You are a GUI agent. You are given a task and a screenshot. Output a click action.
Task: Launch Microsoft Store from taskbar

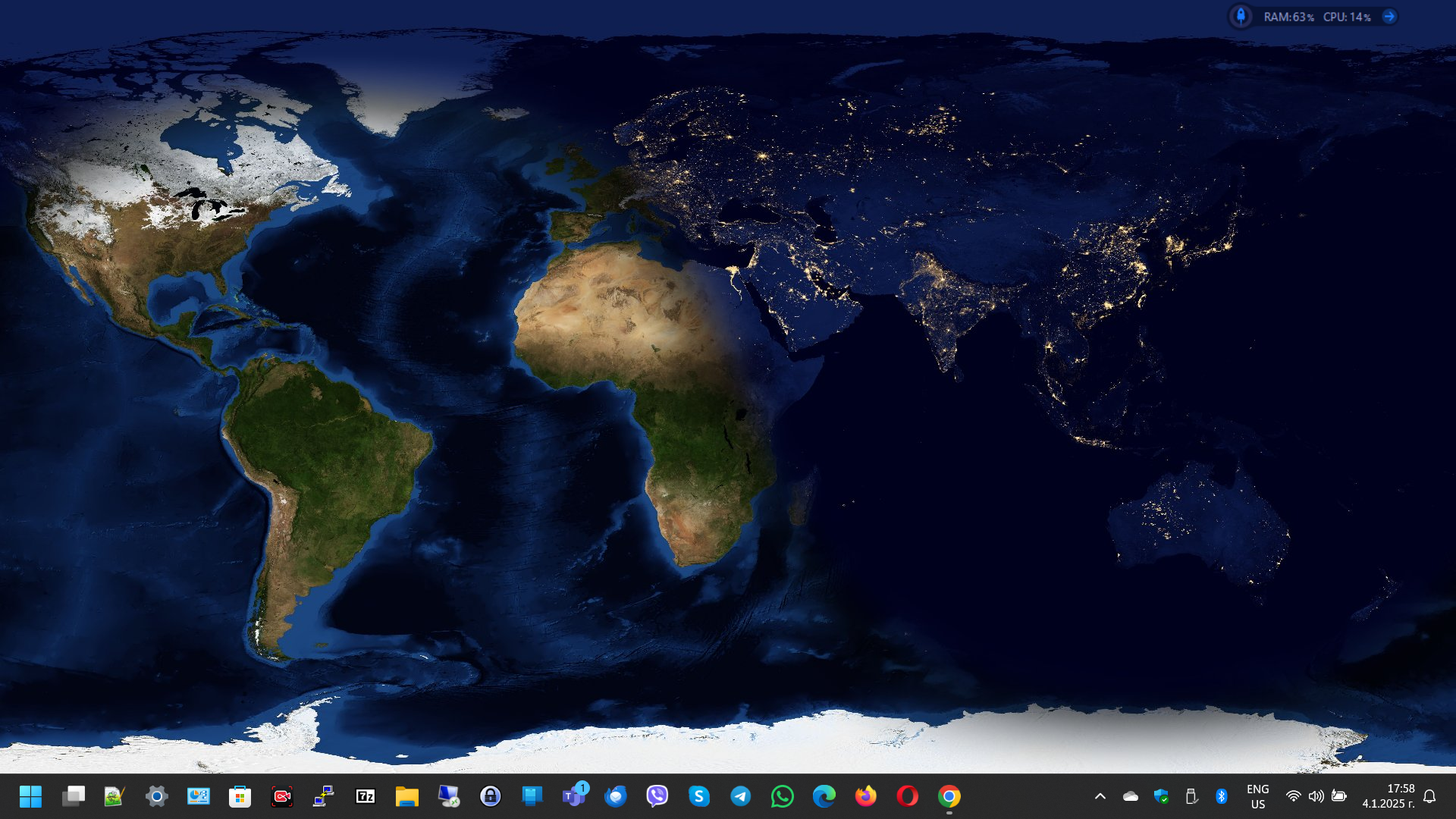point(240,796)
